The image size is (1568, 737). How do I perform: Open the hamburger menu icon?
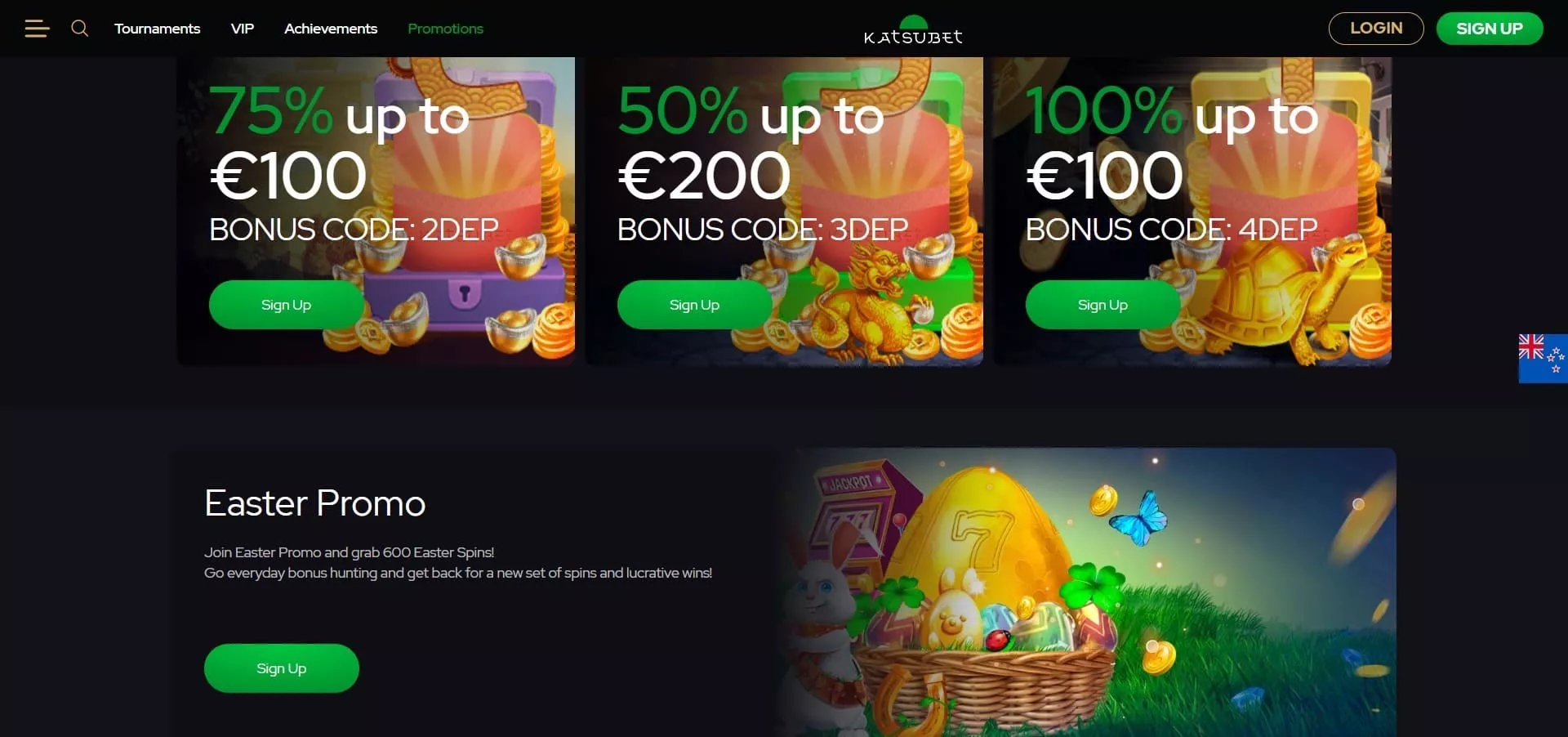click(x=37, y=29)
